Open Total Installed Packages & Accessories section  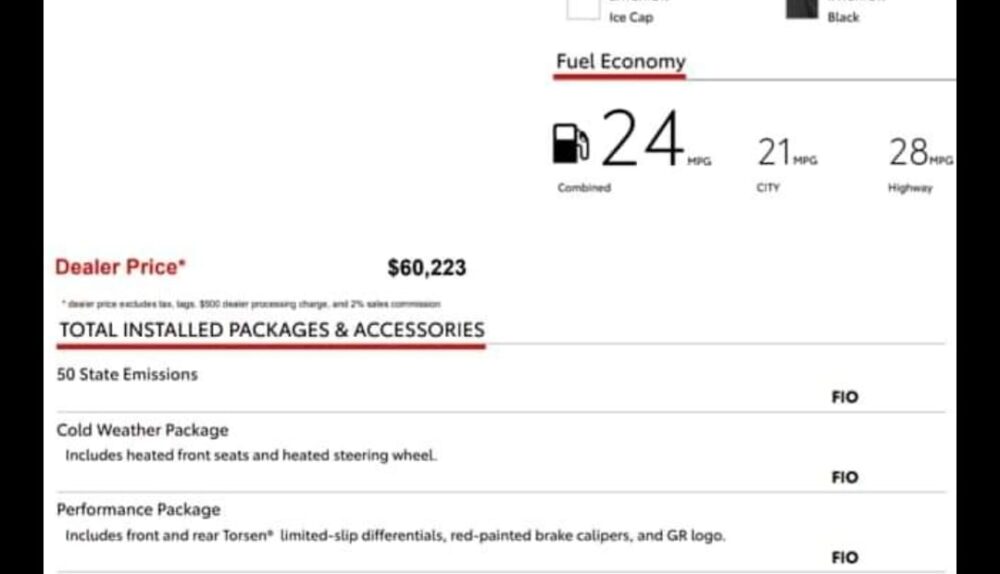pyautogui.click(x=272, y=330)
